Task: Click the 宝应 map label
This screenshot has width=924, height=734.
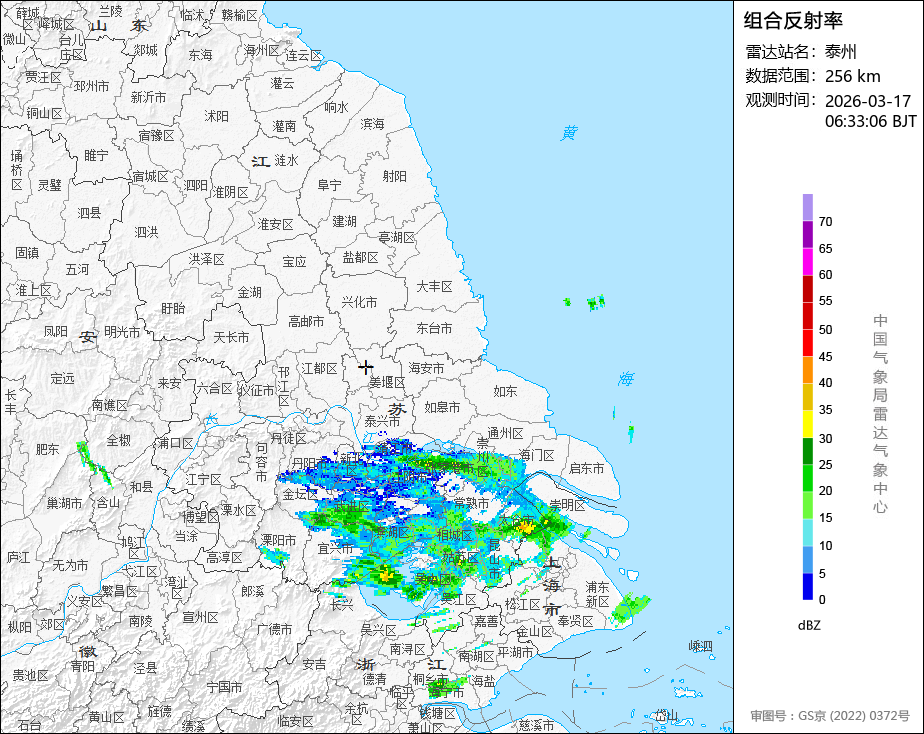Action: tap(294, 261)
